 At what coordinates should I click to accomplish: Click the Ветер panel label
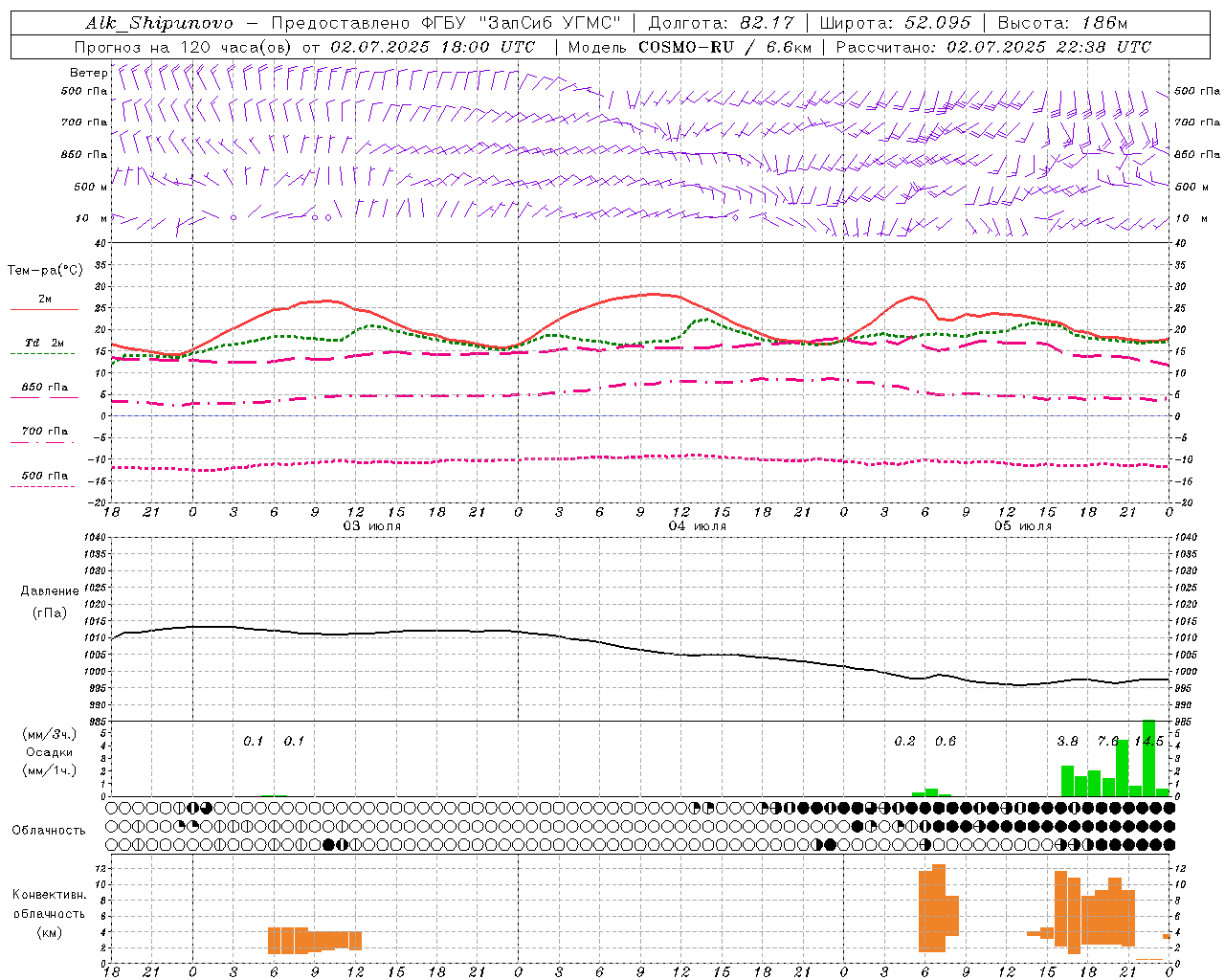[89, 73]
